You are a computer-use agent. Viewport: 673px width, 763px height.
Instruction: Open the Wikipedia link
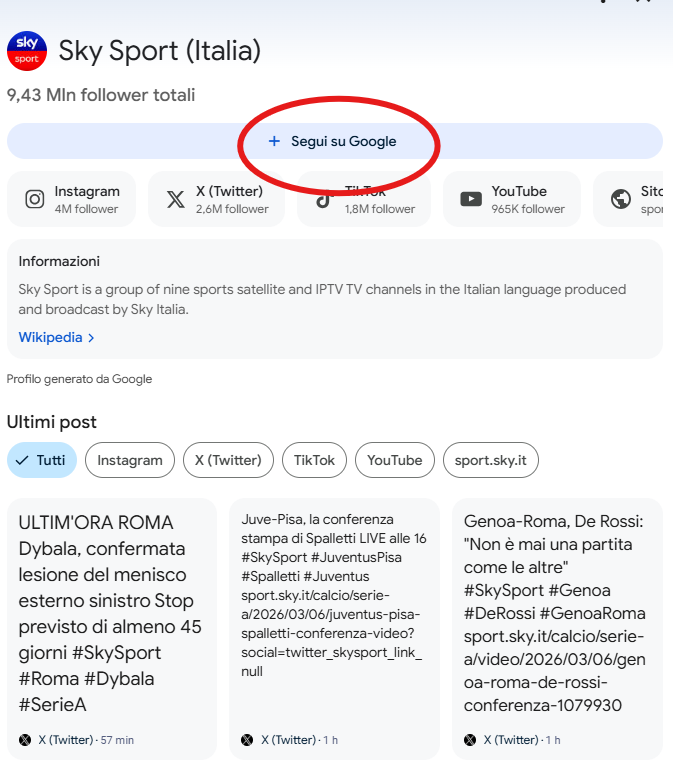(x=50, y=337)
